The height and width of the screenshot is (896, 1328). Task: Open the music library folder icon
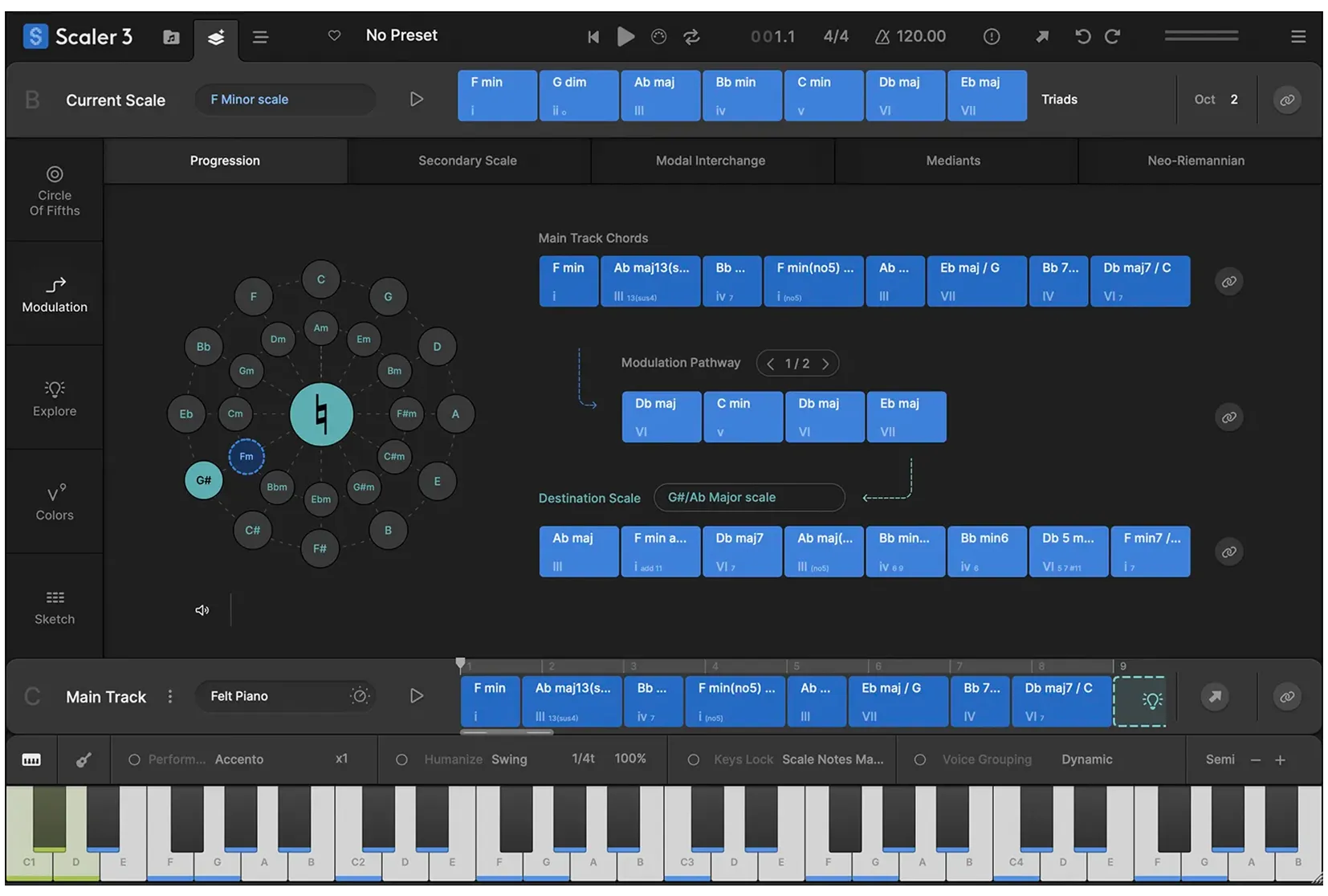[x=171, y=37]
